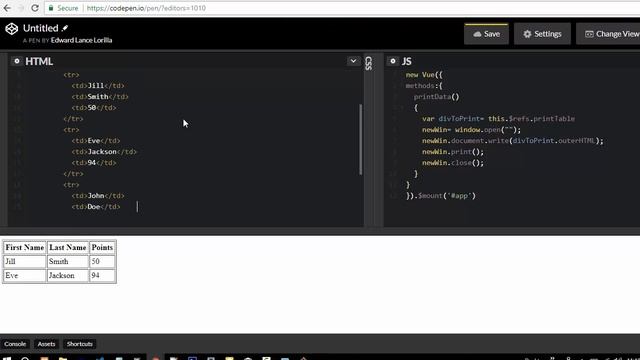Click the 'Points' table header
Image resolution: width=640 pixels, height=360 pixels.
coord(102,247)
